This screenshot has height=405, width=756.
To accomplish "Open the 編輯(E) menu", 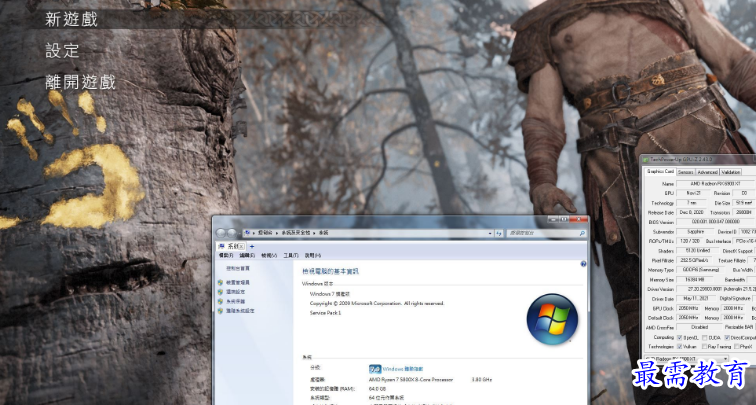I will coord(247,256).
